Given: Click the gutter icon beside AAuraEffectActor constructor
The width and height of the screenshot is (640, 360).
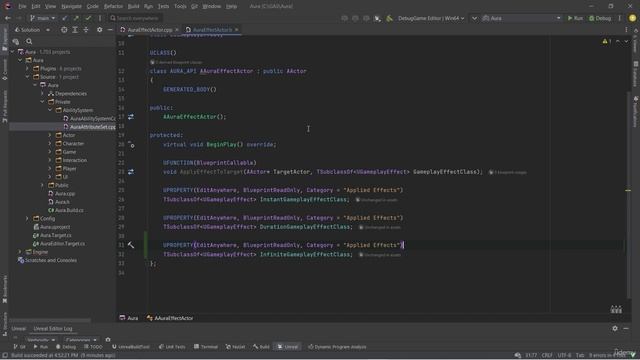Looking at the screenshot, I should 131,117.
